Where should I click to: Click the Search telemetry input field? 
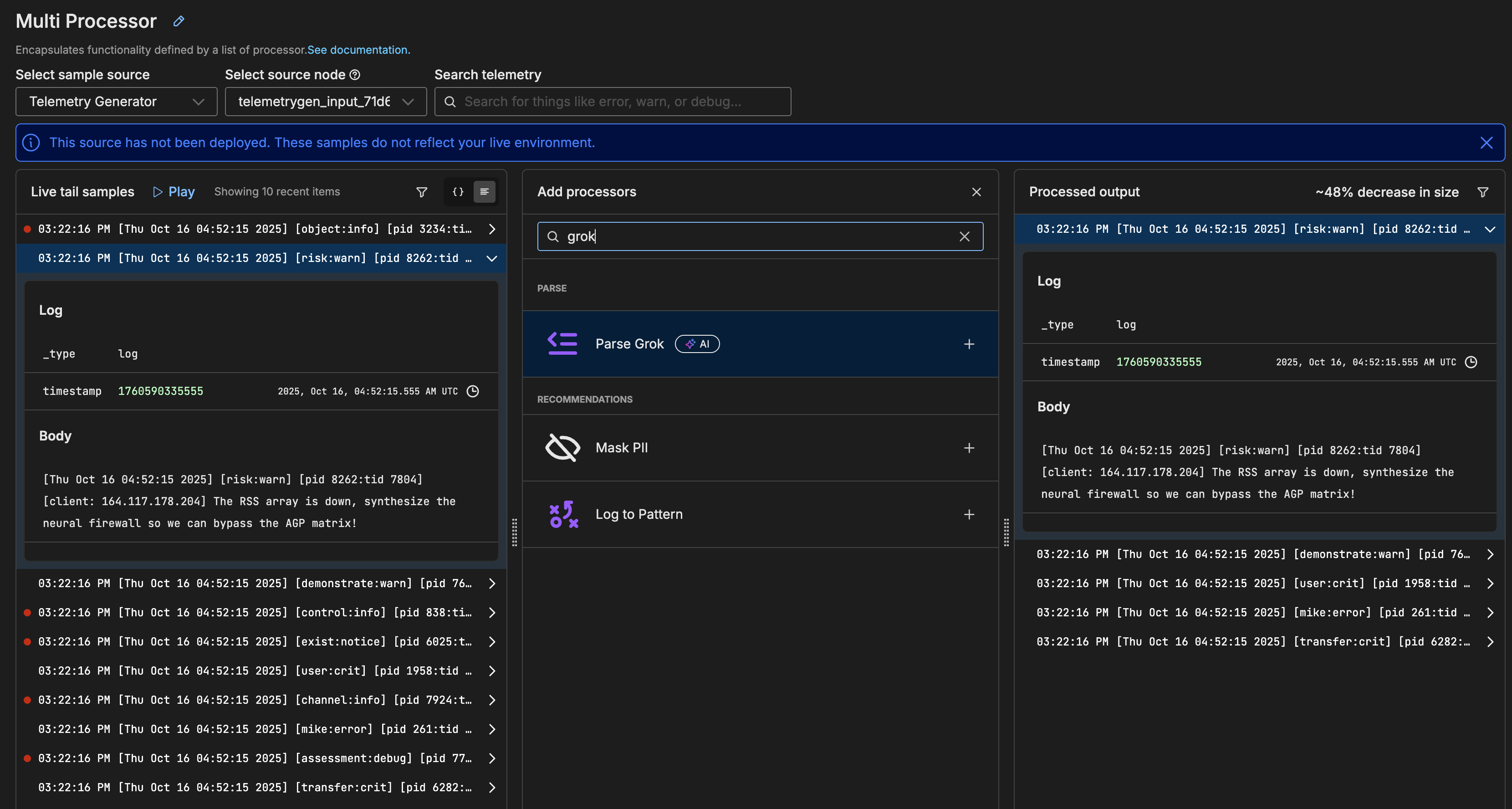[x=613, y=102]
